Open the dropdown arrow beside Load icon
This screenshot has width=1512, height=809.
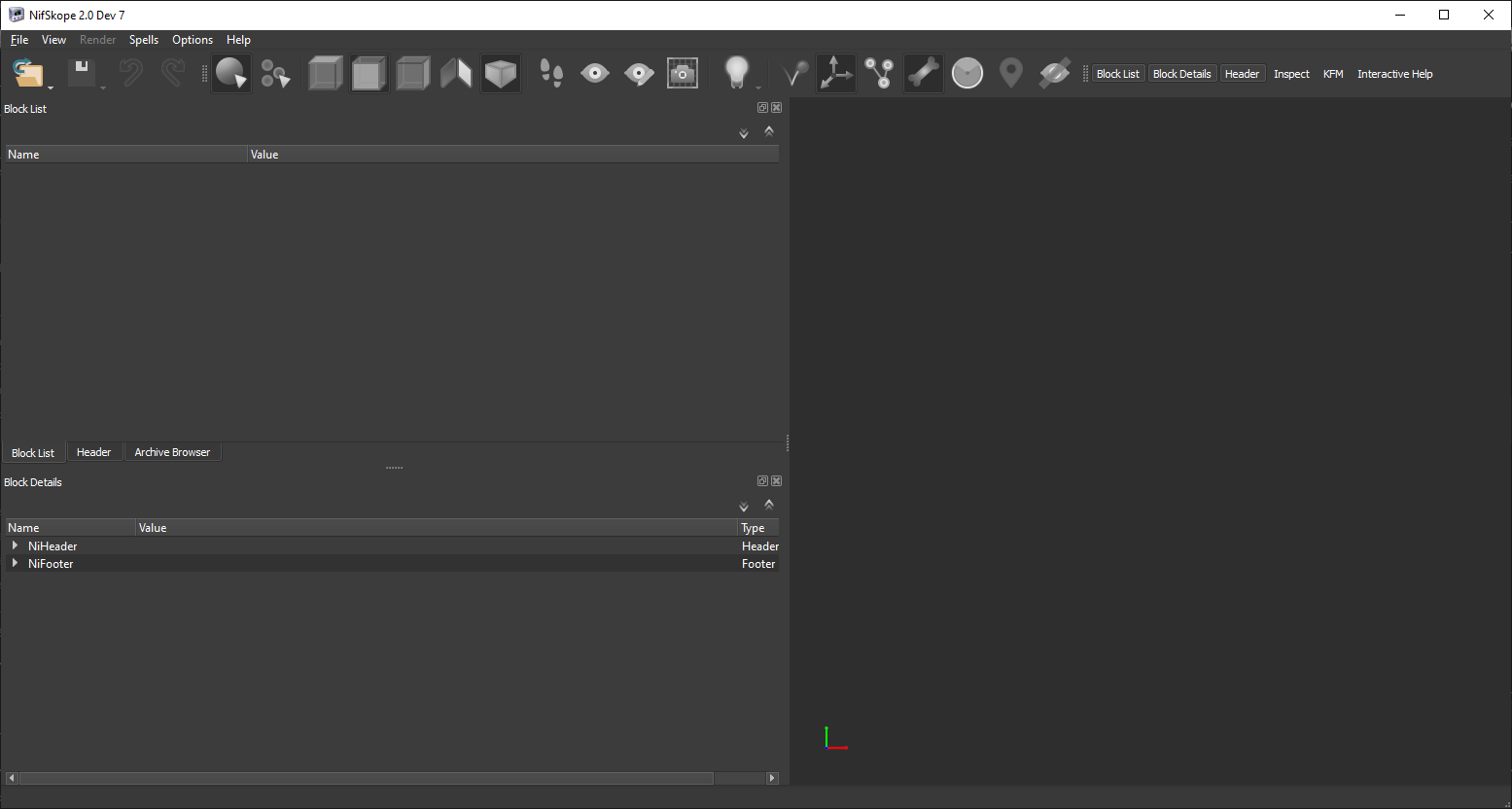pyautogui.click(x=51, y=88)
